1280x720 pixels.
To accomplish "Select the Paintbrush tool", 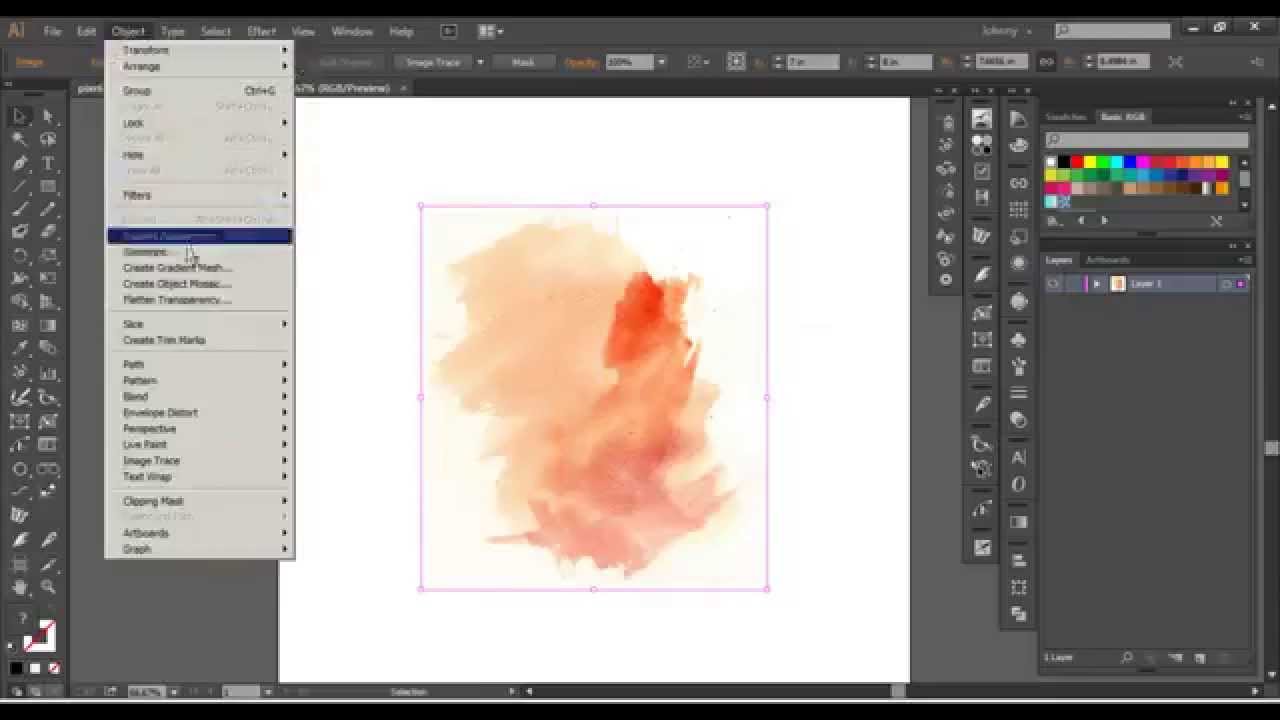I will (x=20, y=210).
